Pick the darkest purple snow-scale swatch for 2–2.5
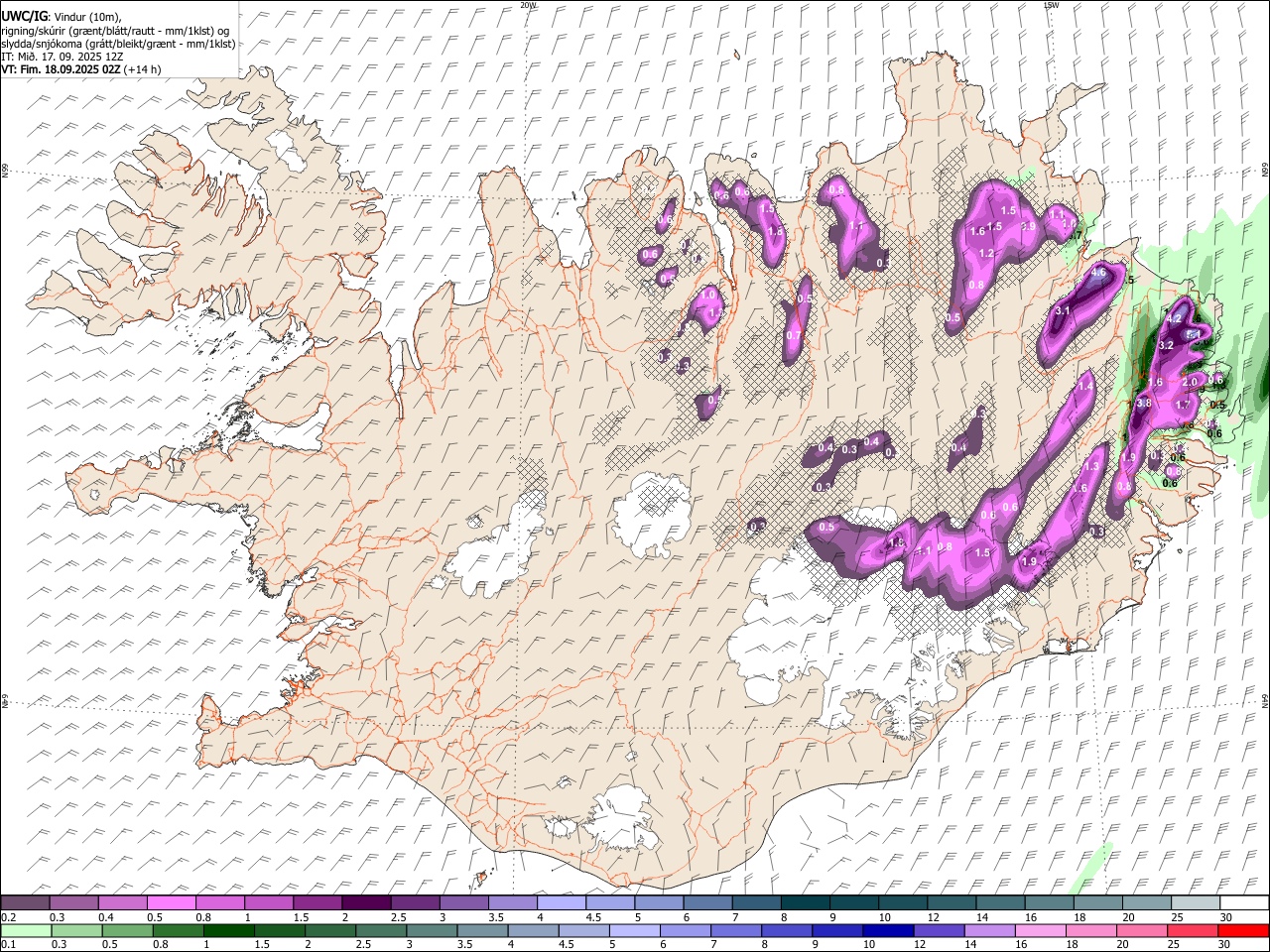Image resolution: width=1270 pixels, height=952 pixels. pos(366,902)
